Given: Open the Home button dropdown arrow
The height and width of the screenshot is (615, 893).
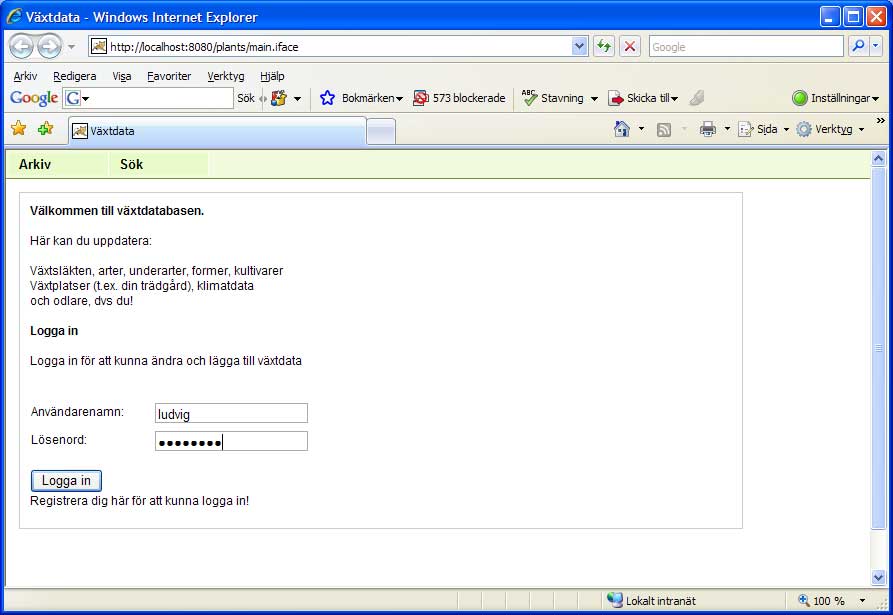Looking at the screenshot, I should click(641, 129).
